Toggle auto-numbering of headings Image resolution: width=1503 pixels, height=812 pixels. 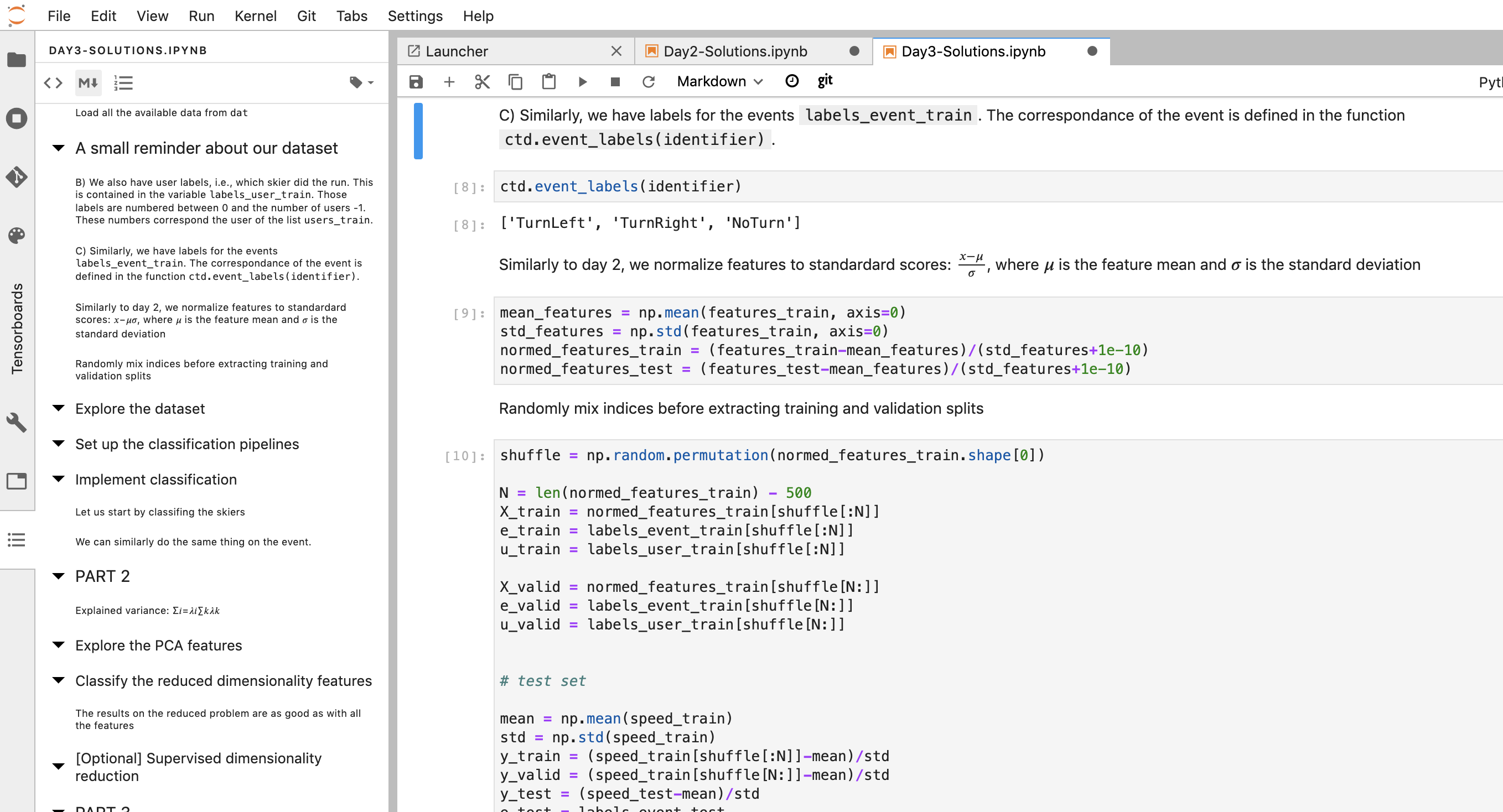point(124,83)
